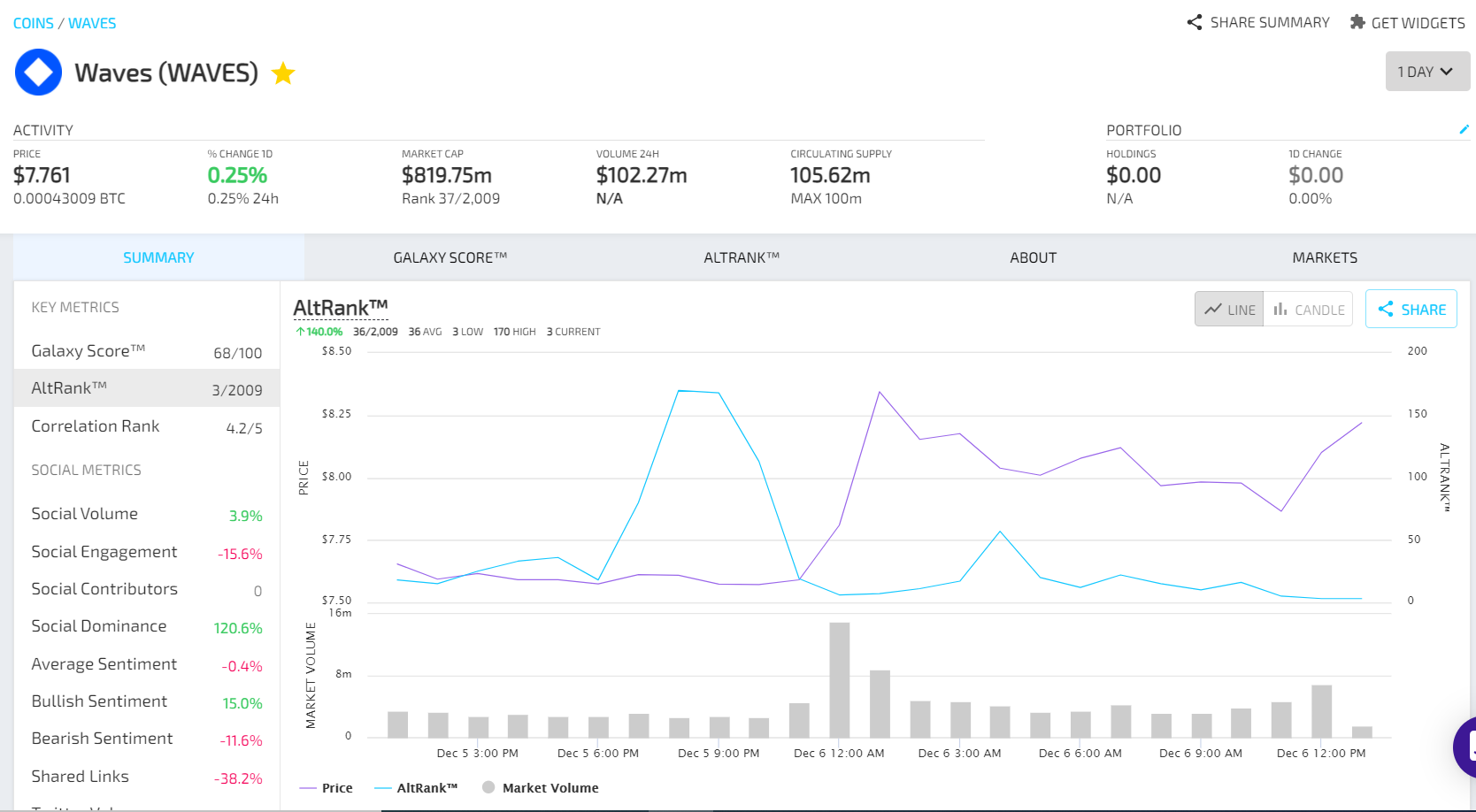This screenshot has width=1476, height=812.
Task: Edit portfolio with the pencil icon
Action: 1464,129
